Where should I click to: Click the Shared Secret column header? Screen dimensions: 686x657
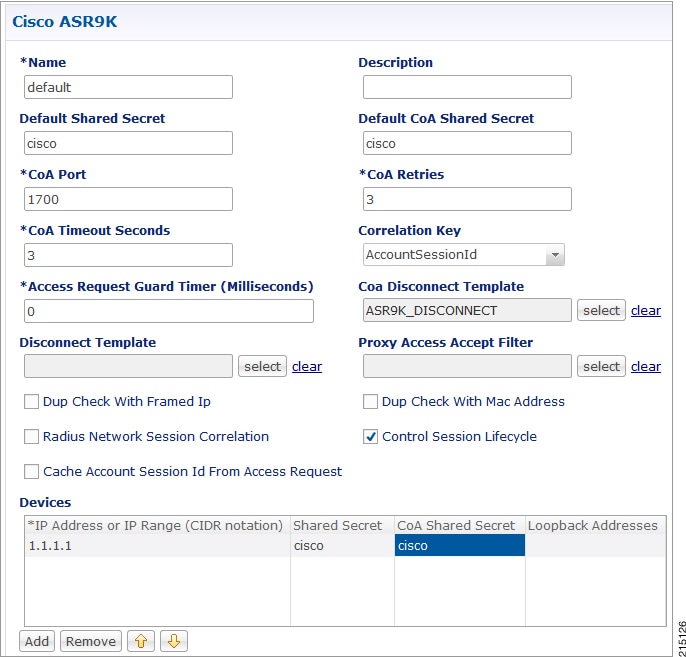(343, 525)
